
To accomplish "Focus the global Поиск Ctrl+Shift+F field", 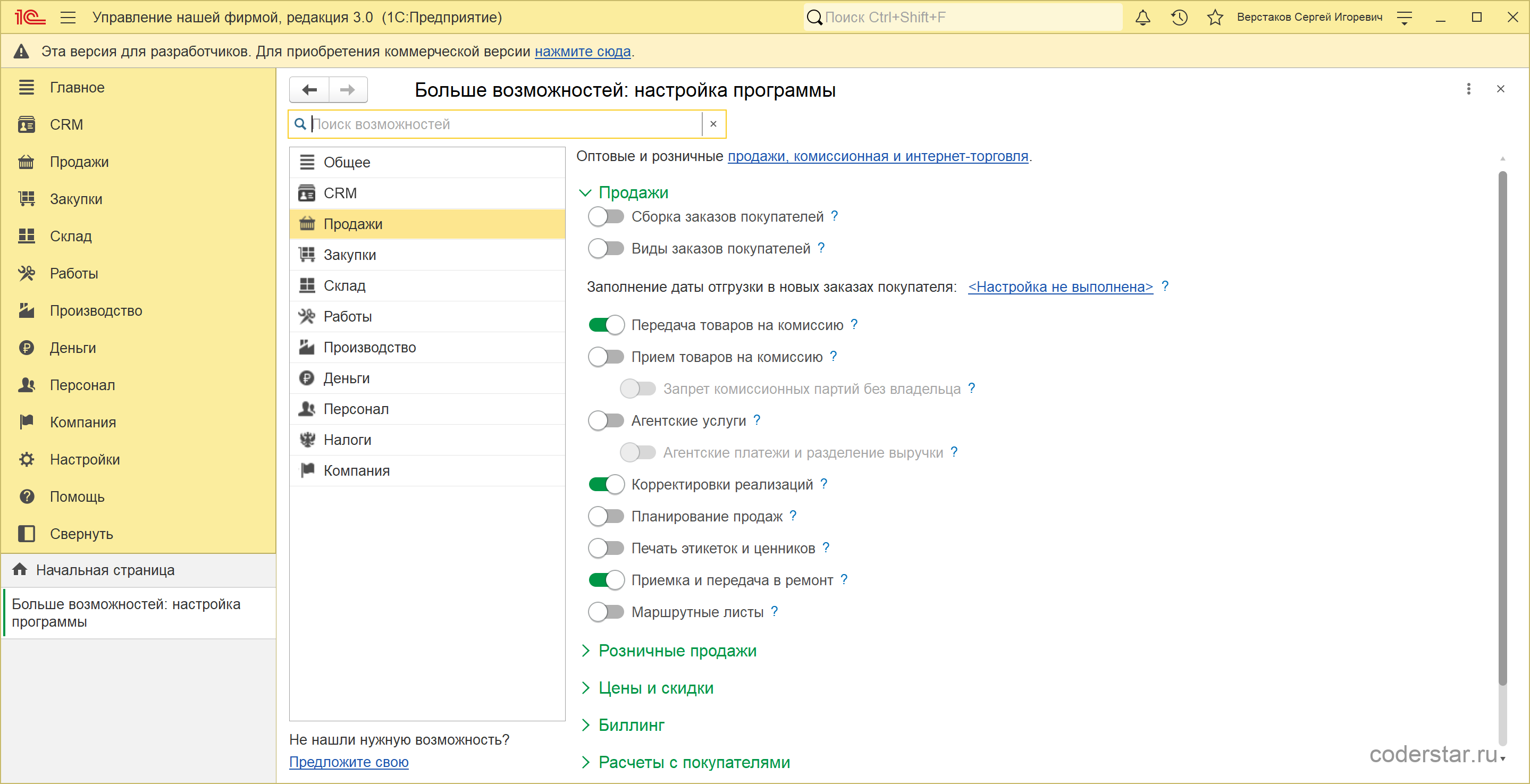I will click(962, 18).
